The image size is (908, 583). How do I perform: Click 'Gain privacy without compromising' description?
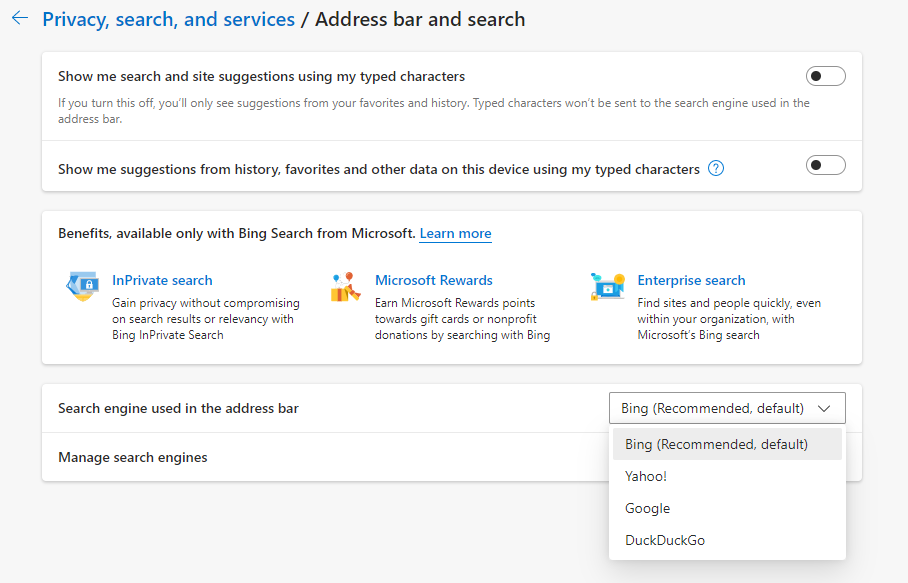pyautogui.click(x=206, y=319)
